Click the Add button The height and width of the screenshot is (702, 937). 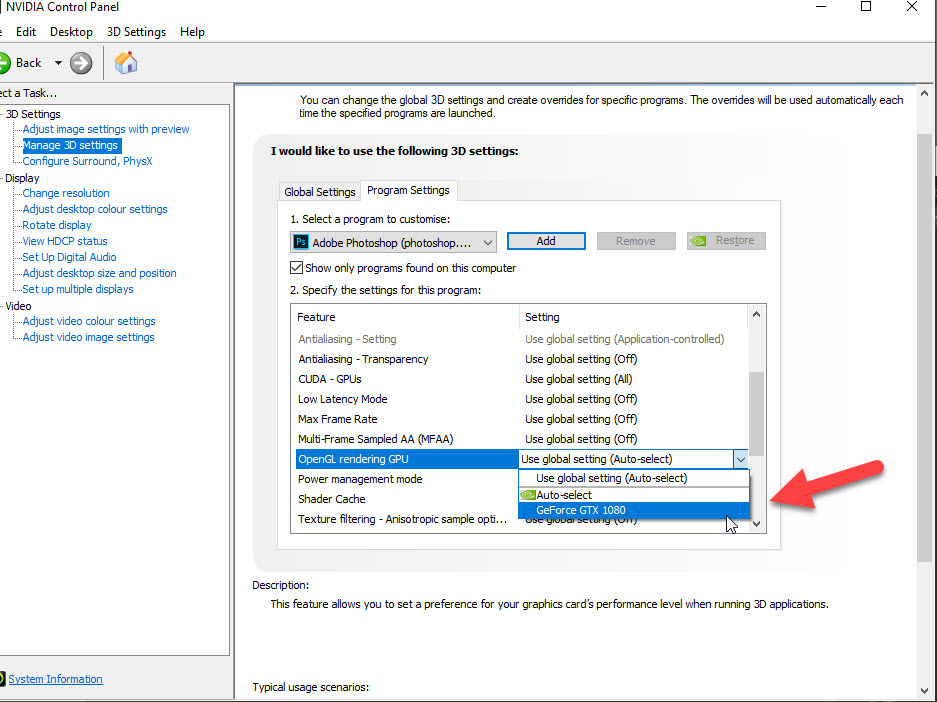[x=546, y=241]
